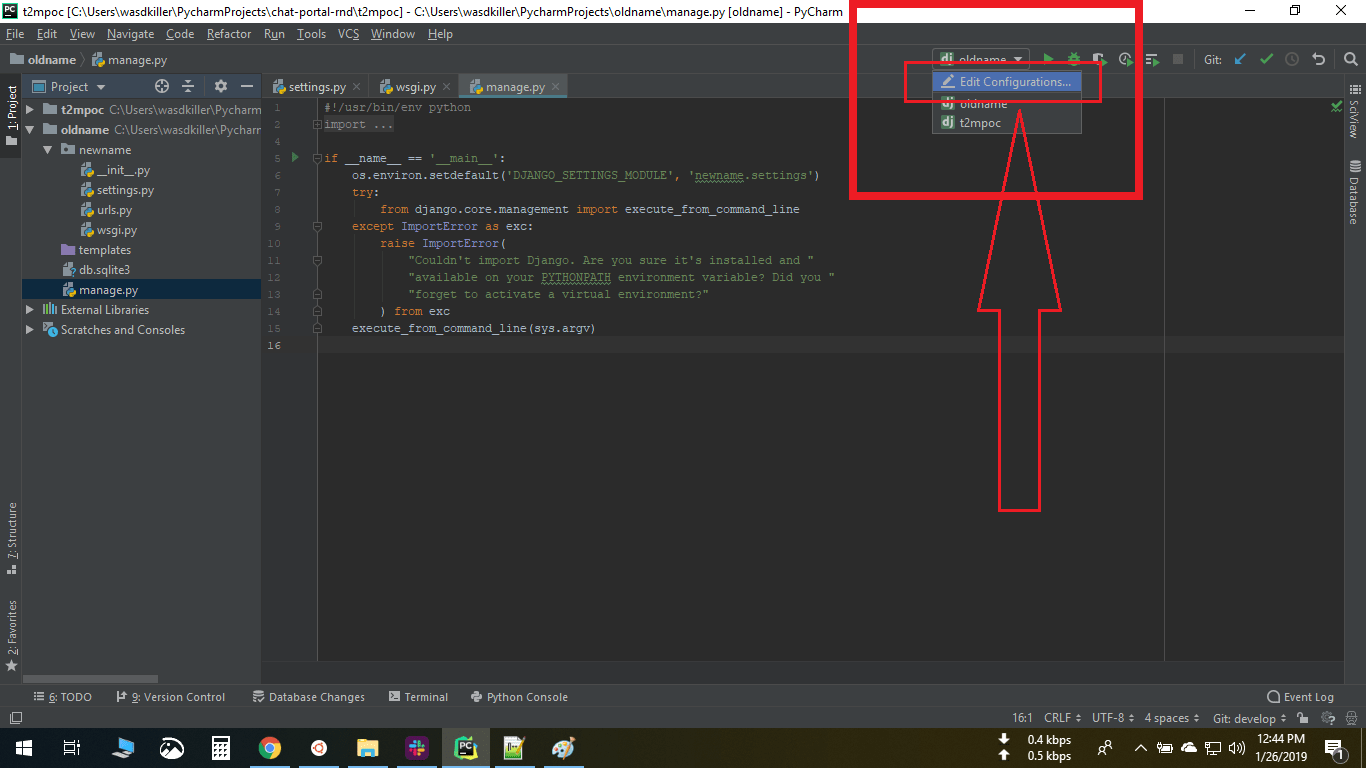
Task: Select urls.py in project tree
Action: (x=106, y=210)
